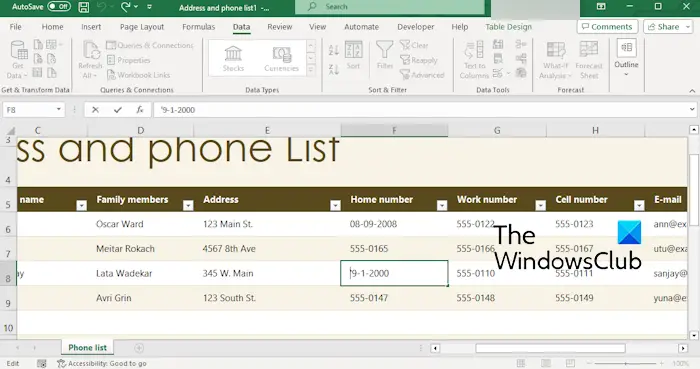The height and width of the screenshot is (369, 700).
Task: Open the Home number column filter dropdown
Action: (442, 205)
